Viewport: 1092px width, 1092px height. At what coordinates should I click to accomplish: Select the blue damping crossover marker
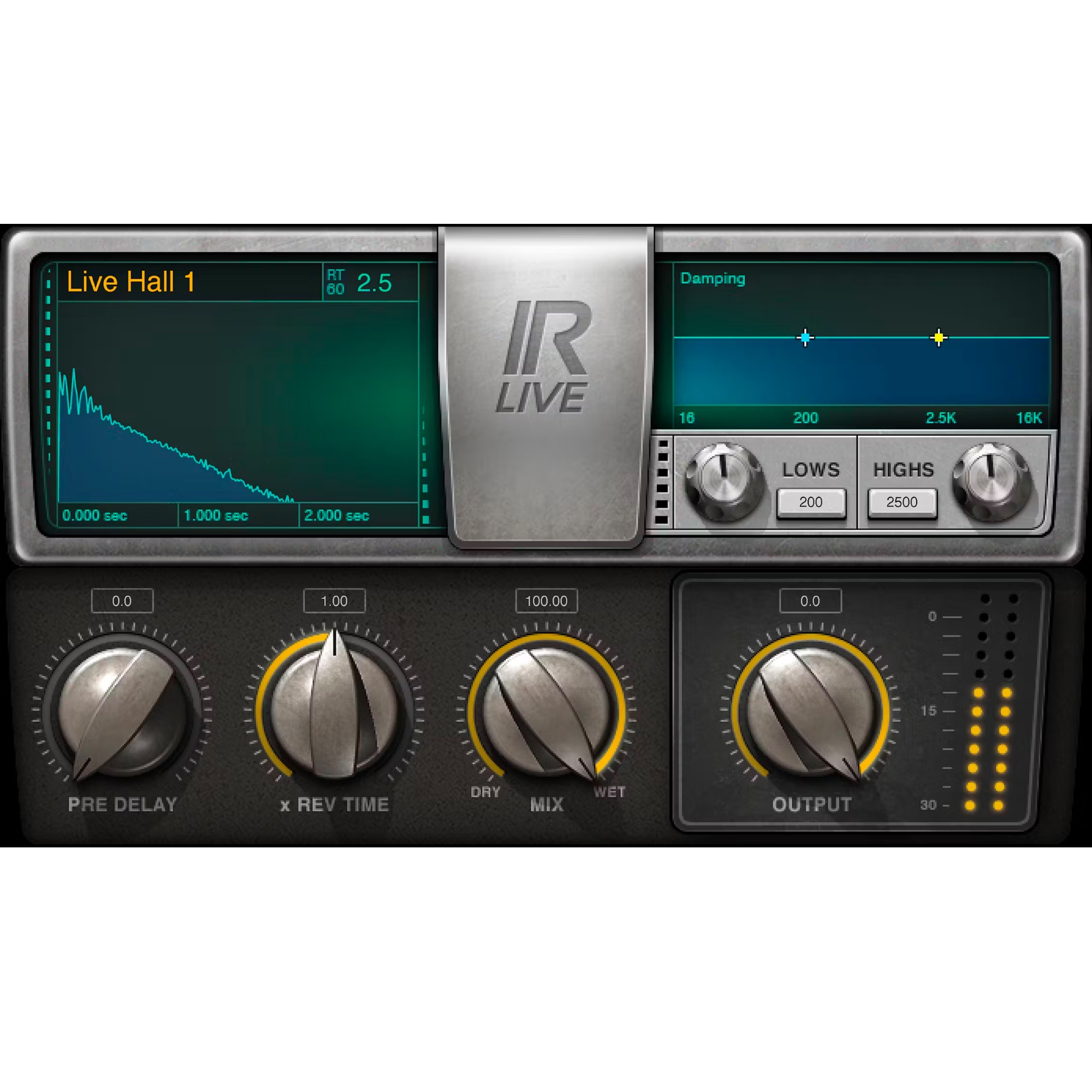tap(805, 337)
